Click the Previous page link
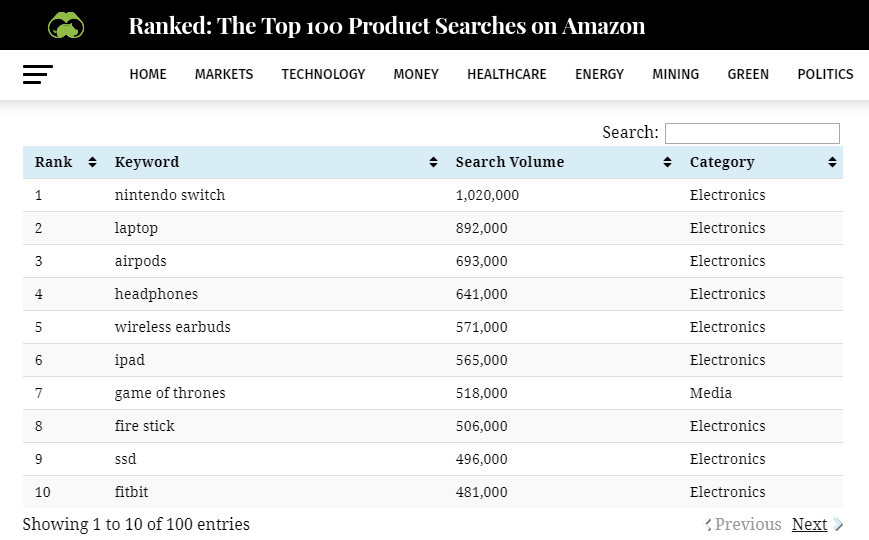Viewport: 869px width, 540px height. (748, 524)
